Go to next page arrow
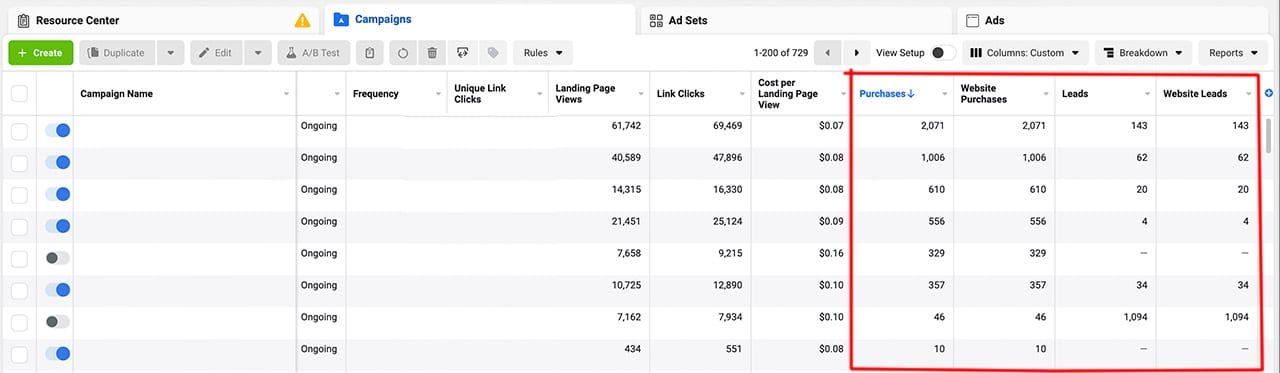This screenshot has height=373, width=1280. click(857, 53)
